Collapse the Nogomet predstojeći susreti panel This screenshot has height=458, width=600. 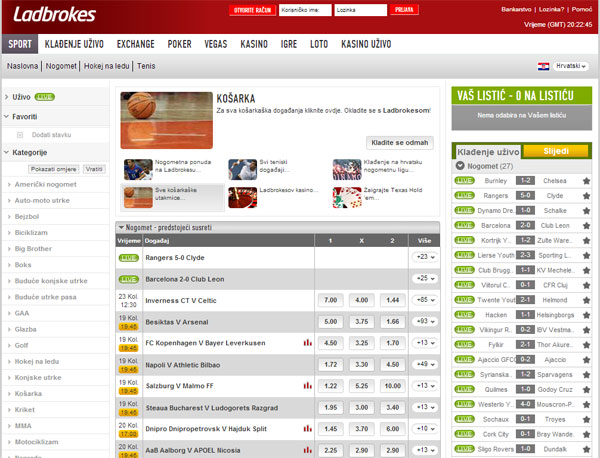coord(121,228)
